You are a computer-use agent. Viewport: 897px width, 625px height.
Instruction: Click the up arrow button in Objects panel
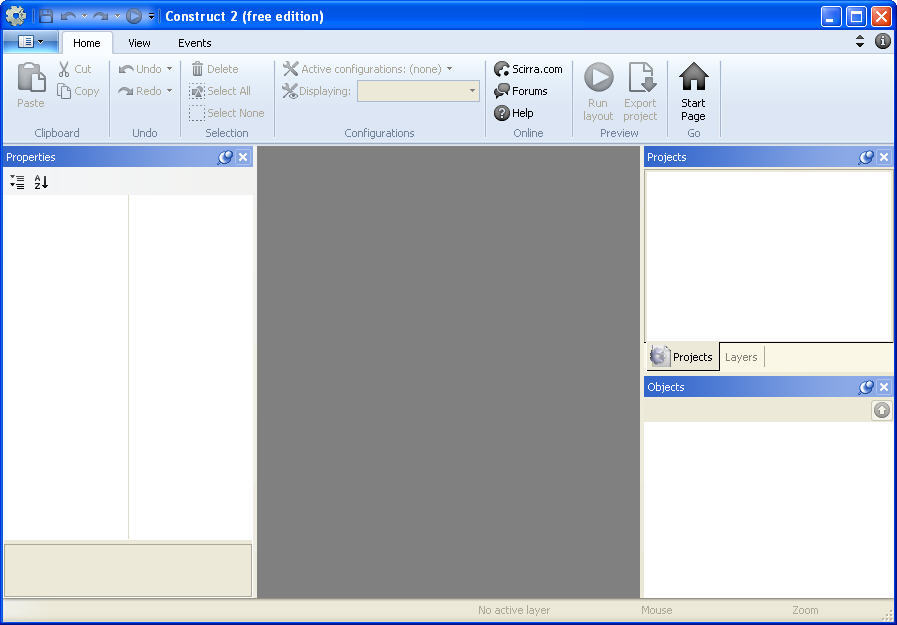882,410
